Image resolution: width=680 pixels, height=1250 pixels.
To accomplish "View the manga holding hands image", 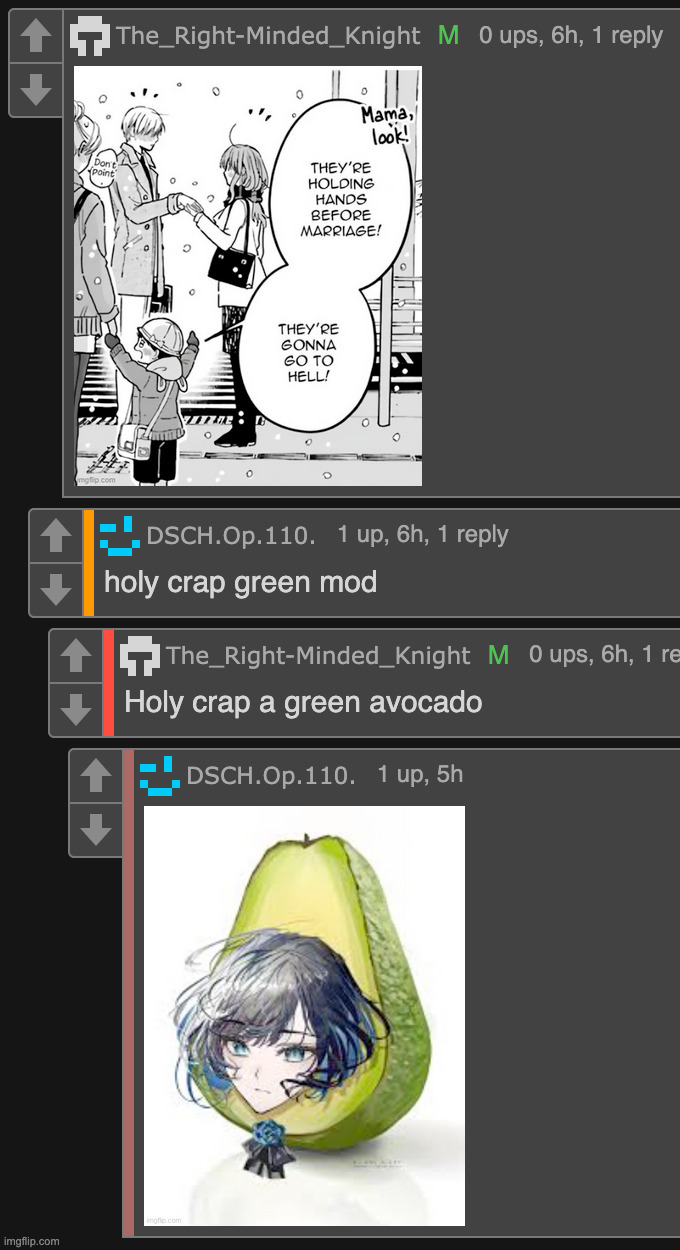I will click(x=248, y=276).
